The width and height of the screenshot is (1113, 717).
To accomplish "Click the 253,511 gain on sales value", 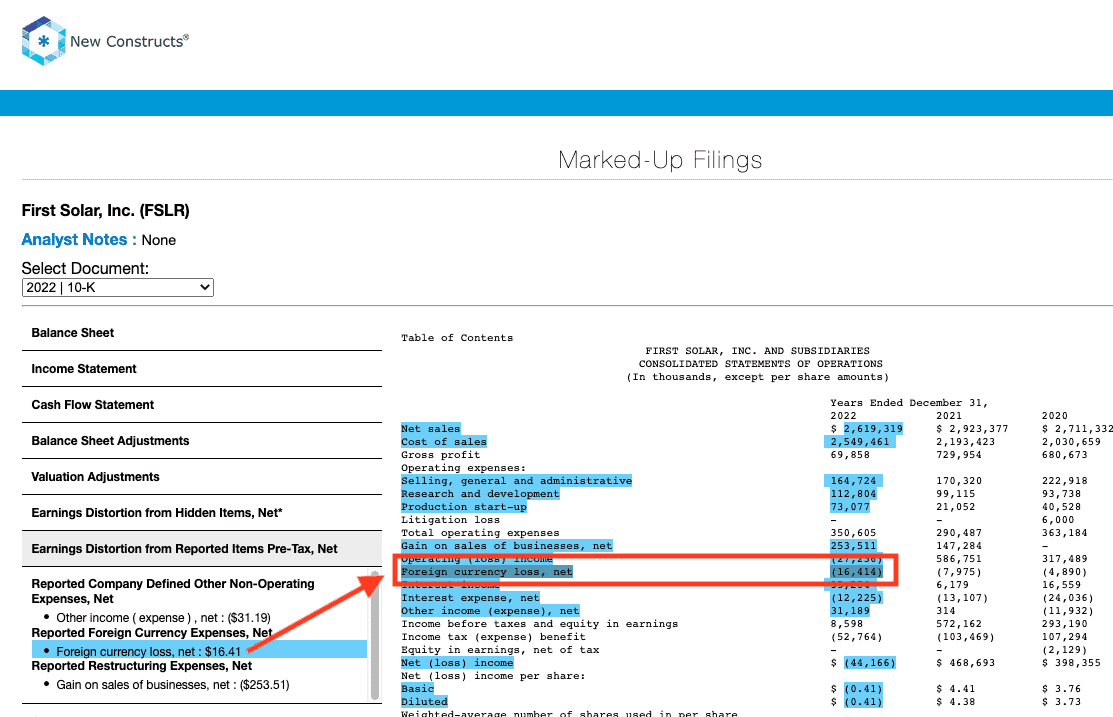I will [x=853, y=546].
